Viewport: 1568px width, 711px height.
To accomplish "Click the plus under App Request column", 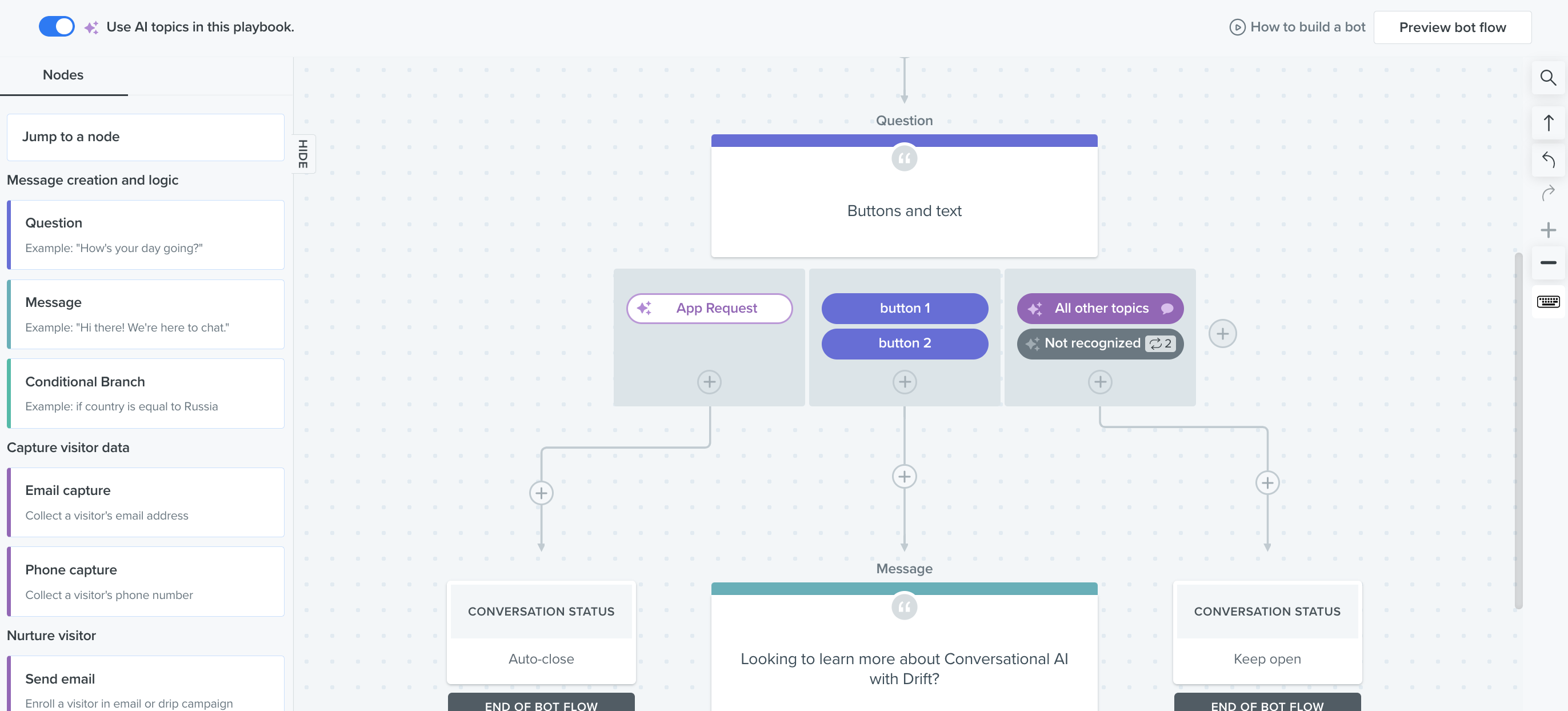I will coord(709,382).
